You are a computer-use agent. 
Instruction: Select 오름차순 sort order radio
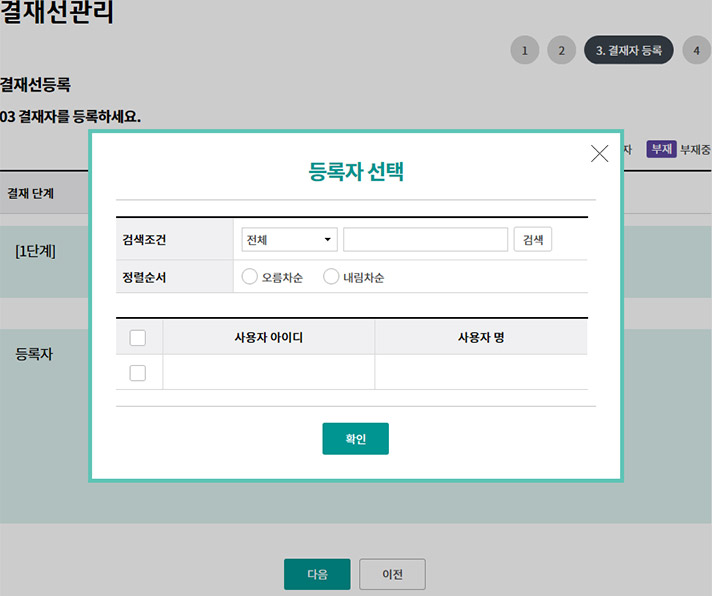250,277
